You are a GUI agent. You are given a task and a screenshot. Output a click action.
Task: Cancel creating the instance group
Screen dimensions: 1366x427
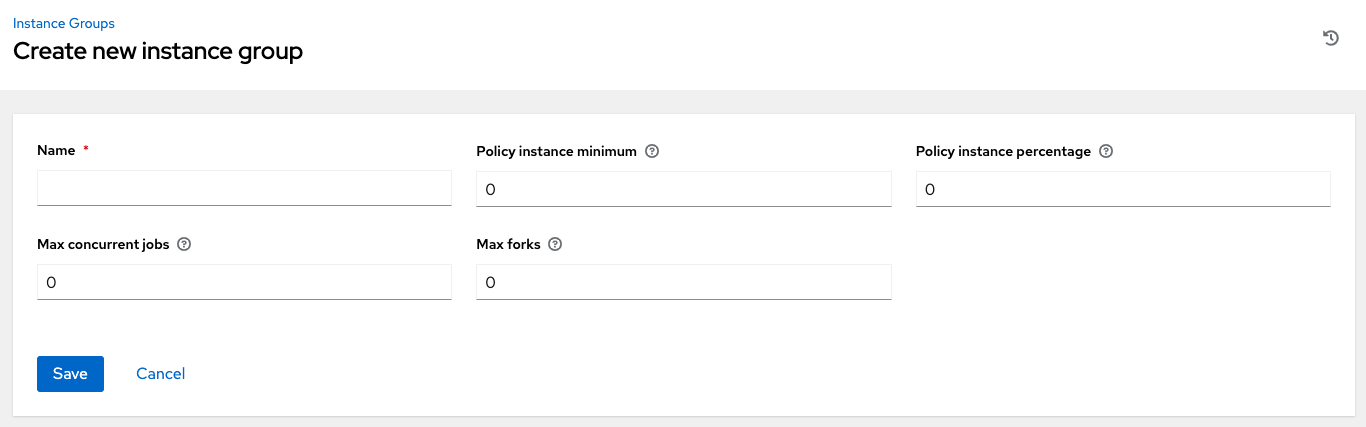160,373
